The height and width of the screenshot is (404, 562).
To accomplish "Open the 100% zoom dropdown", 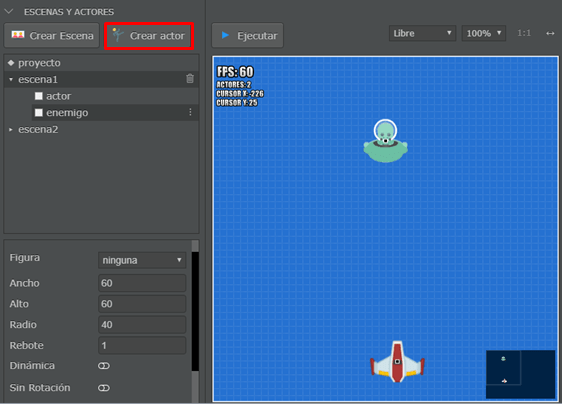I will pyautogui.click(x=484, y=33).
